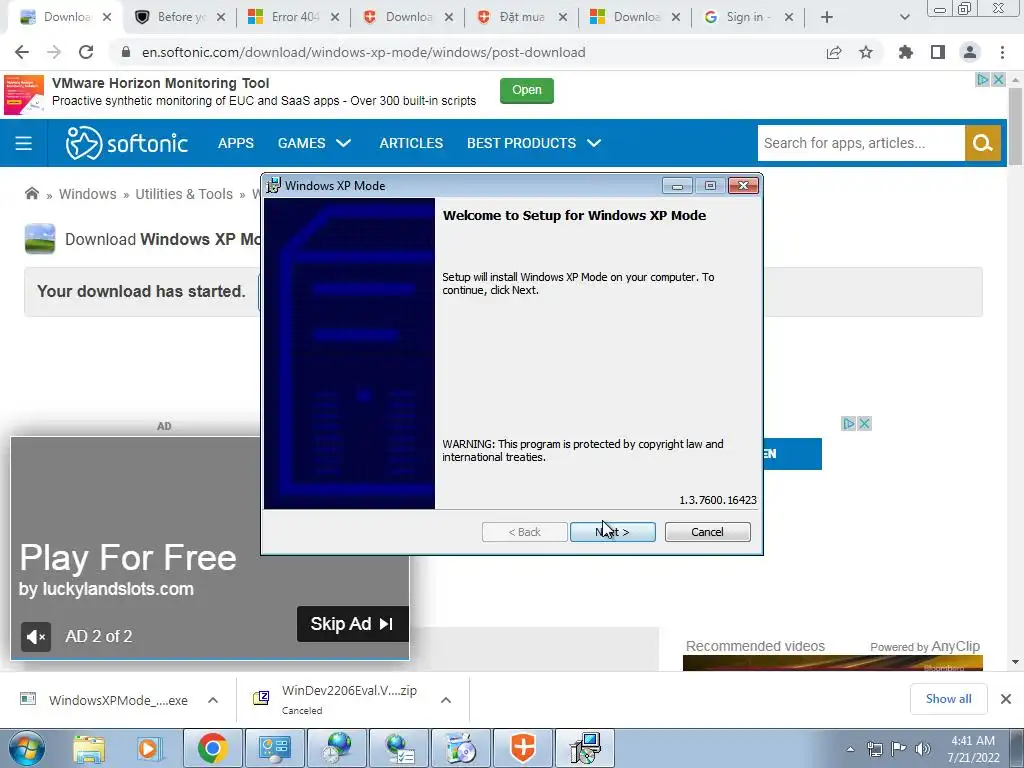Expand BEST PRODUCTS dropdown menu

534,143
